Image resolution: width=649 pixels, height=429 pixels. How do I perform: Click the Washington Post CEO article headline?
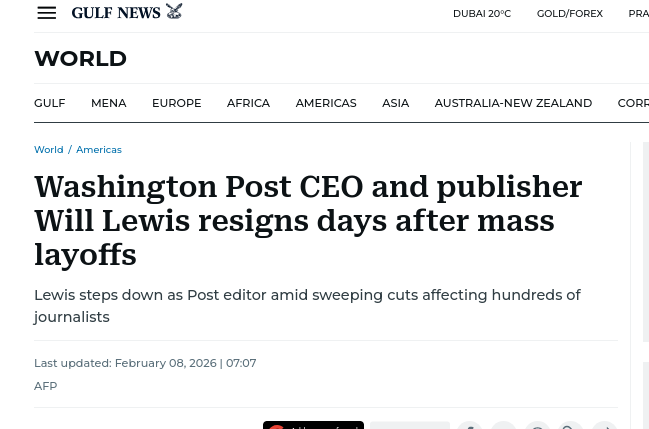pos(308,220)
